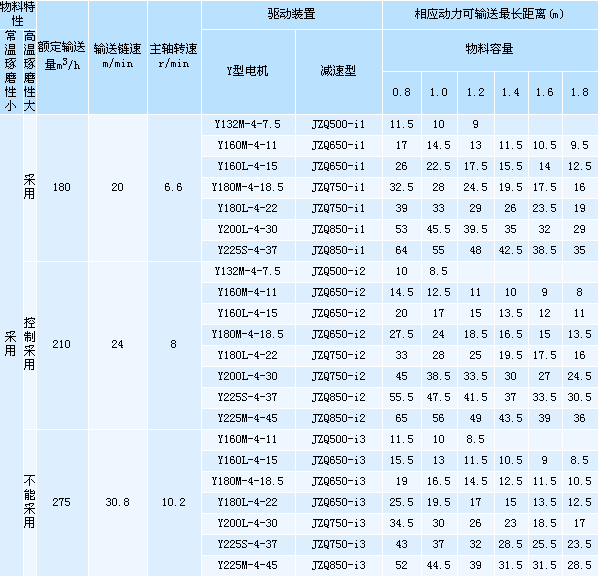Select the 不能采用 cell
The image size is (598, 577).
30,502
